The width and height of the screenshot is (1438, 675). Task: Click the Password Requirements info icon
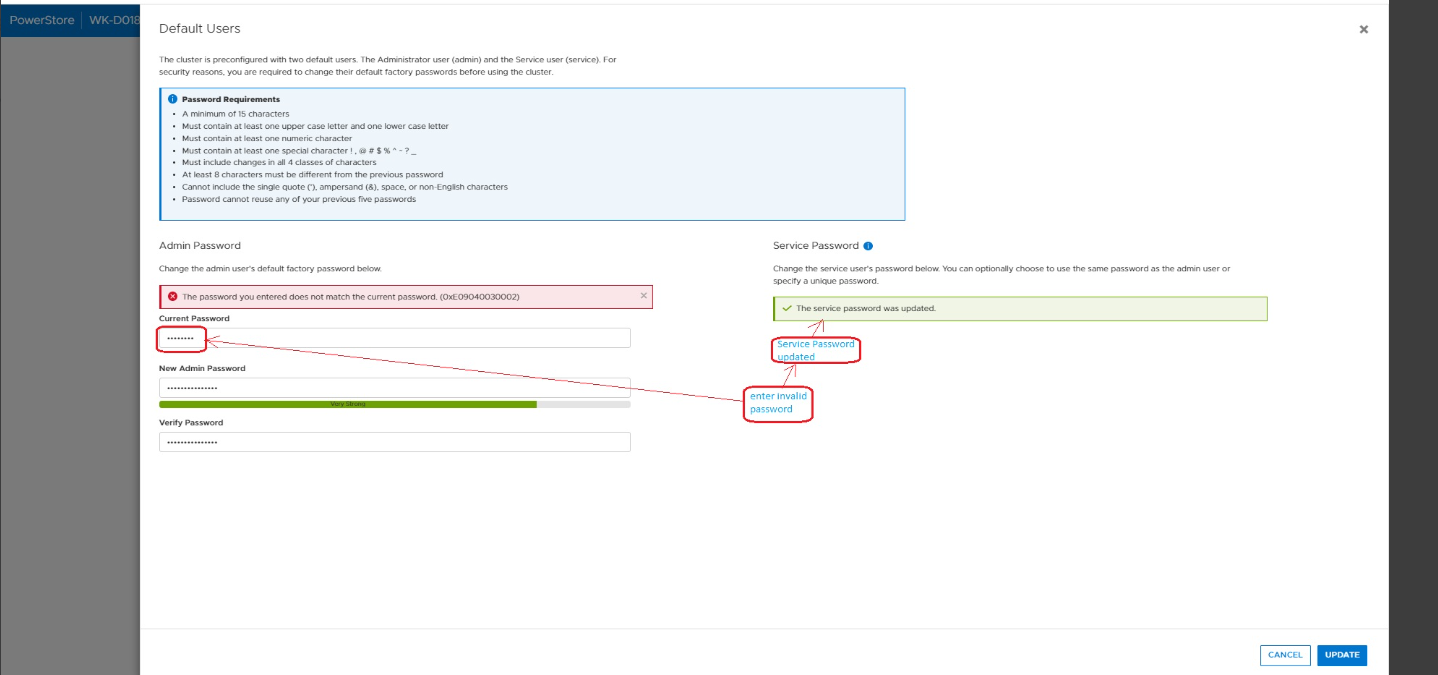172,98
